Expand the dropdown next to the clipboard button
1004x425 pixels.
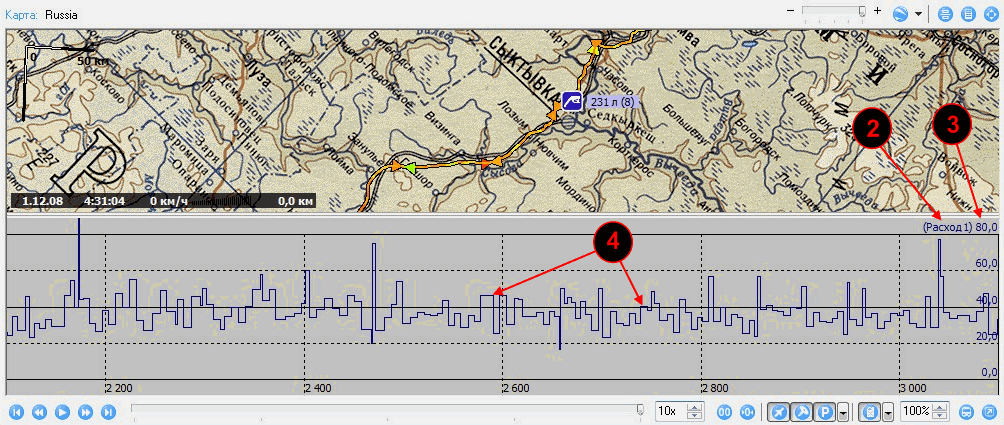click(888, 411)
